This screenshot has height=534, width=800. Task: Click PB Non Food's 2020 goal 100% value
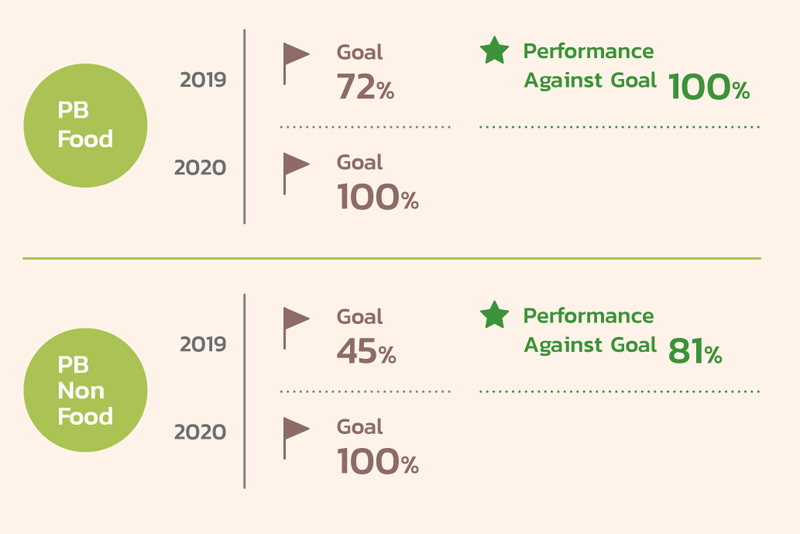pos(378,461)
